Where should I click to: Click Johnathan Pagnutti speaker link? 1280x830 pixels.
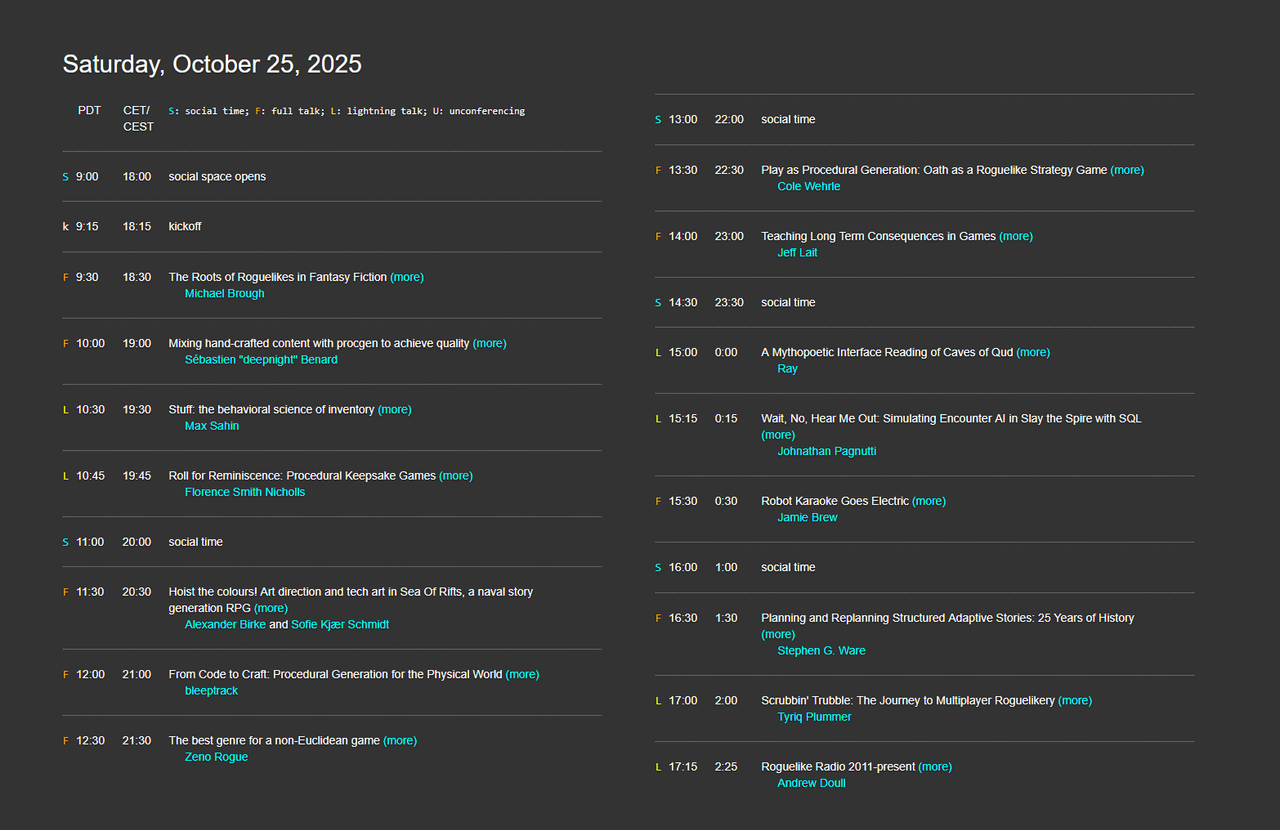tap(827, 451)
